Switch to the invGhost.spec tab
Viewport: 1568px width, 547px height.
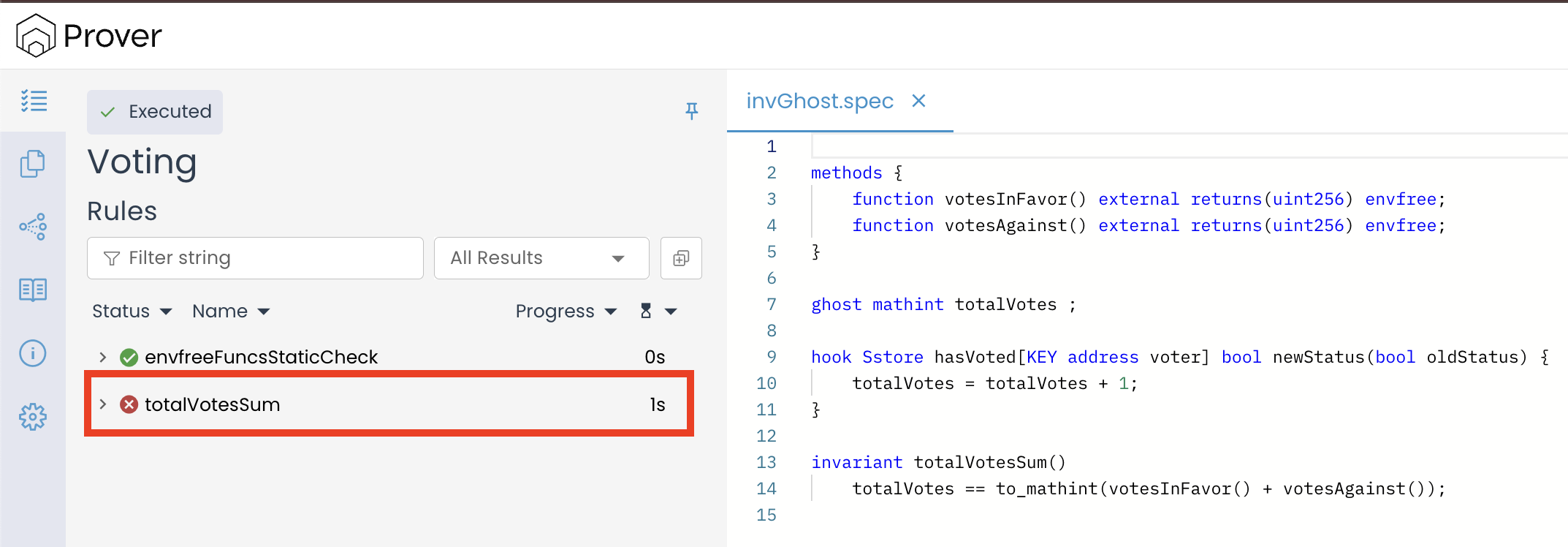point(819,101)
